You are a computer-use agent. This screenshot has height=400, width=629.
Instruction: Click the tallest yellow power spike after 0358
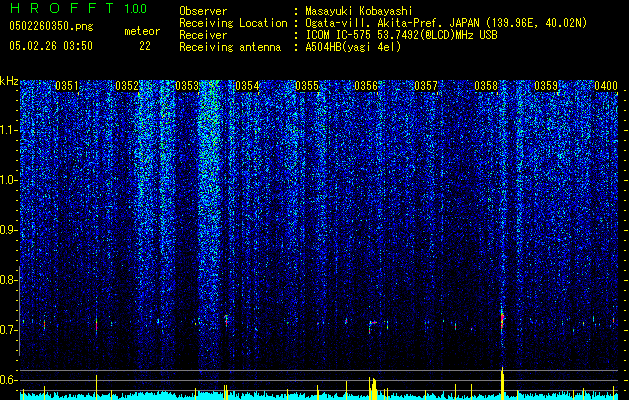click(x=502, y=383)
